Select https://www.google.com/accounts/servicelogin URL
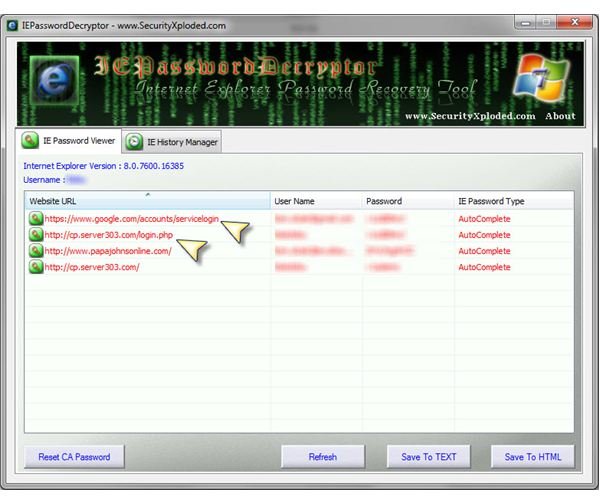 pos(132,219)
